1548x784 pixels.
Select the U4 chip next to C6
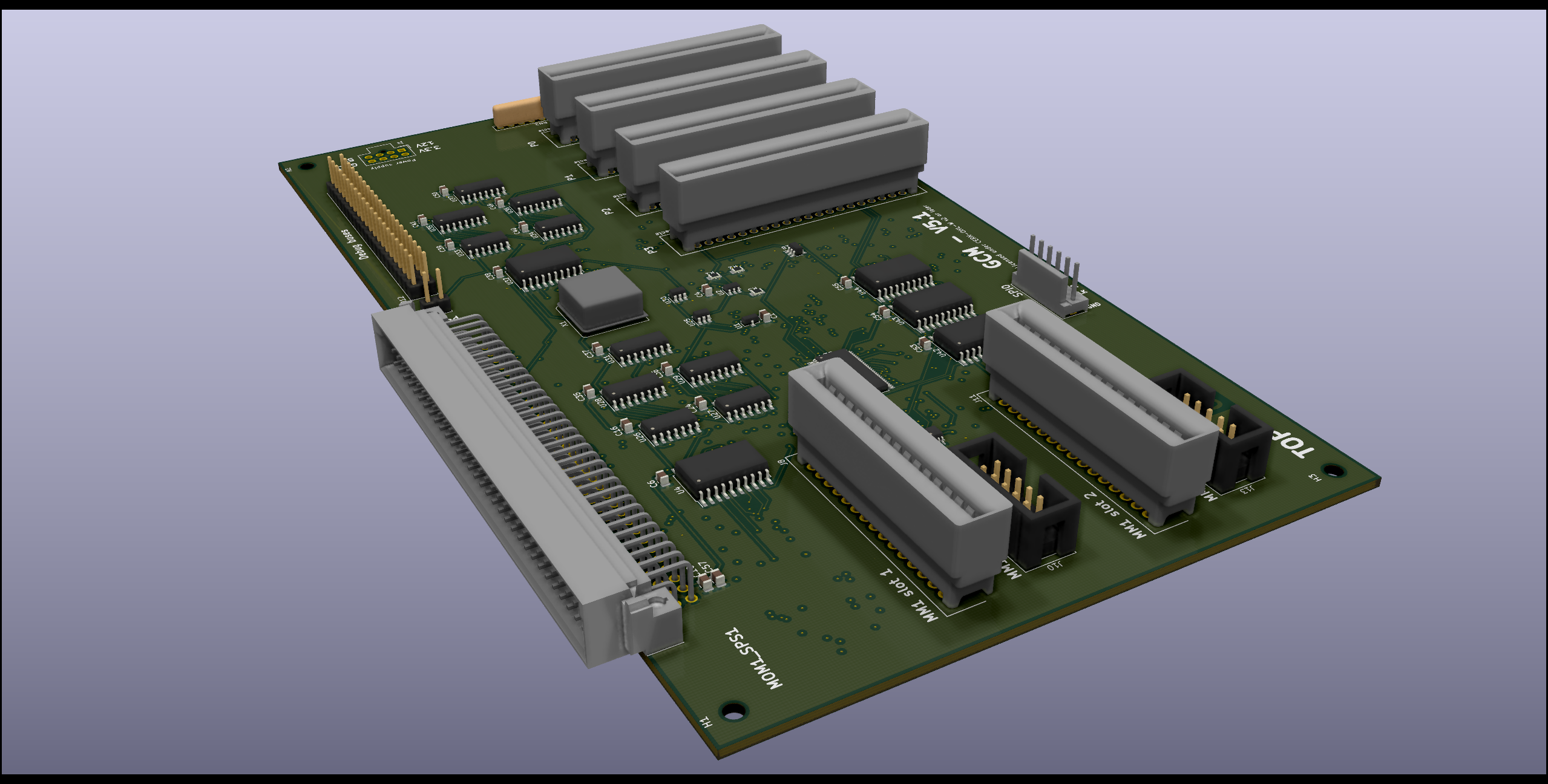pos(720,469)
